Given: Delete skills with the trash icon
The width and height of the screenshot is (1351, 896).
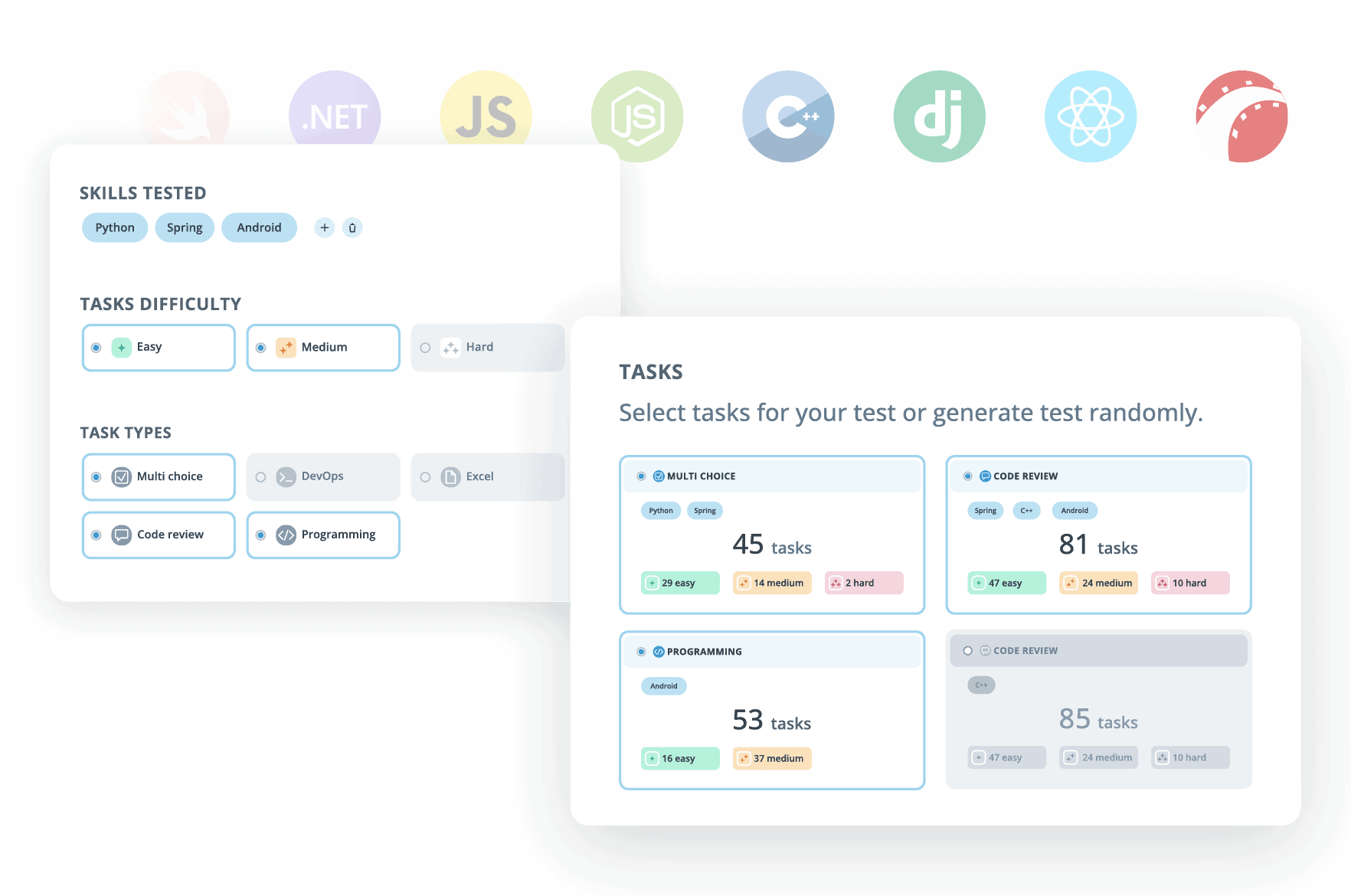Looking at the screenshot, I should (352, 227).
